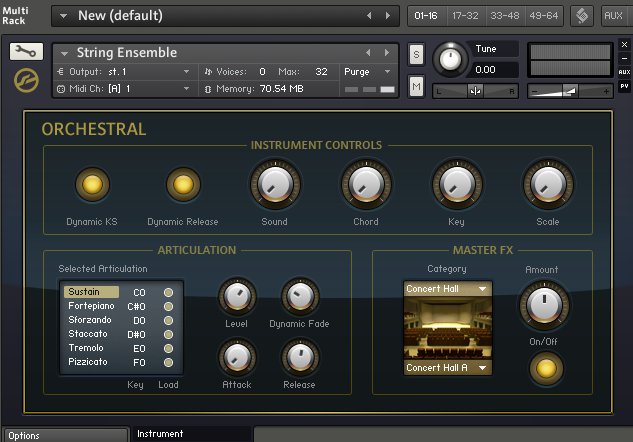Click the gold circular instrument logo icon
This screenshot has width=633, height=442.
(x=26, y=80)
